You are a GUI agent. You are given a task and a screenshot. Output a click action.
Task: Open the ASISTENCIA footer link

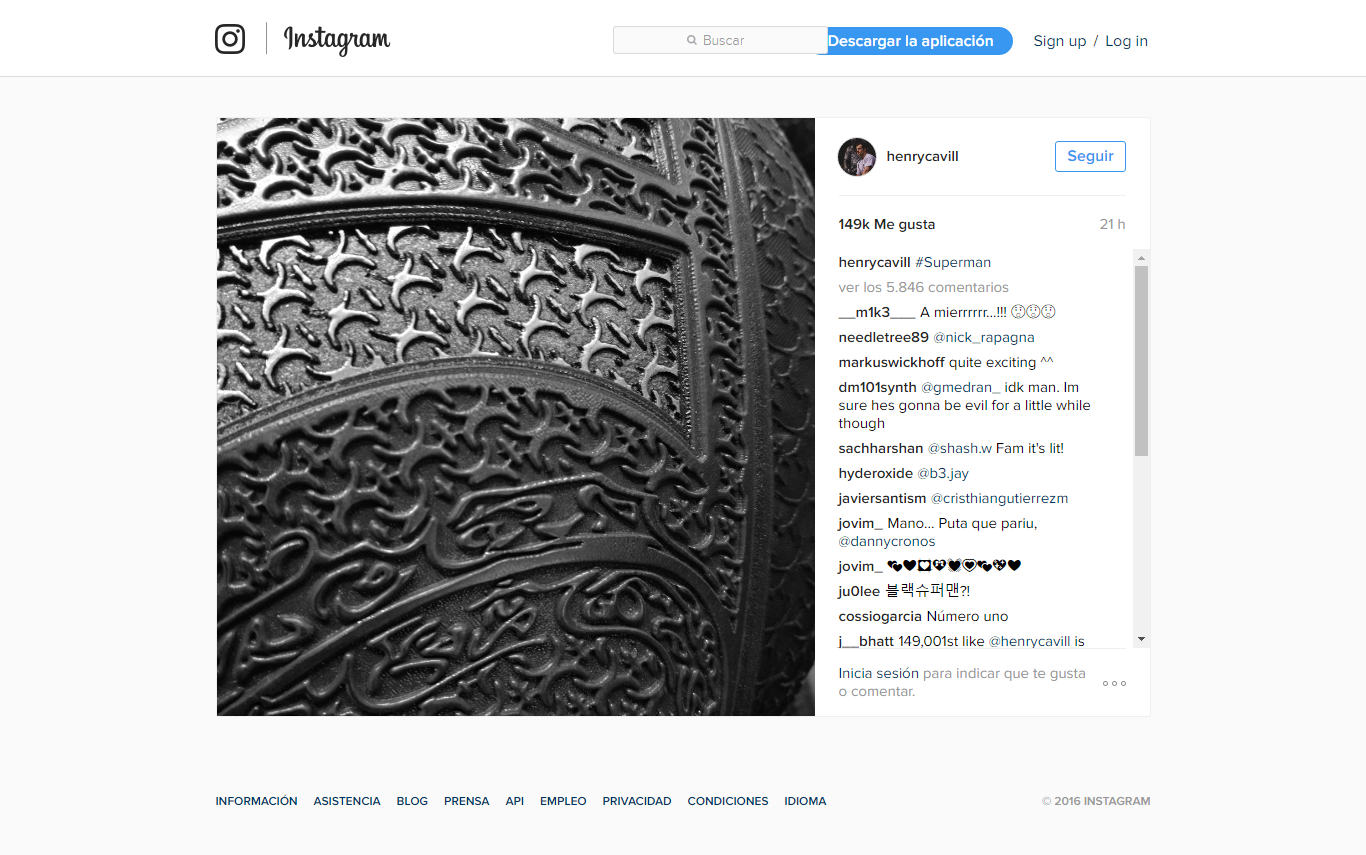click(347, 801)
